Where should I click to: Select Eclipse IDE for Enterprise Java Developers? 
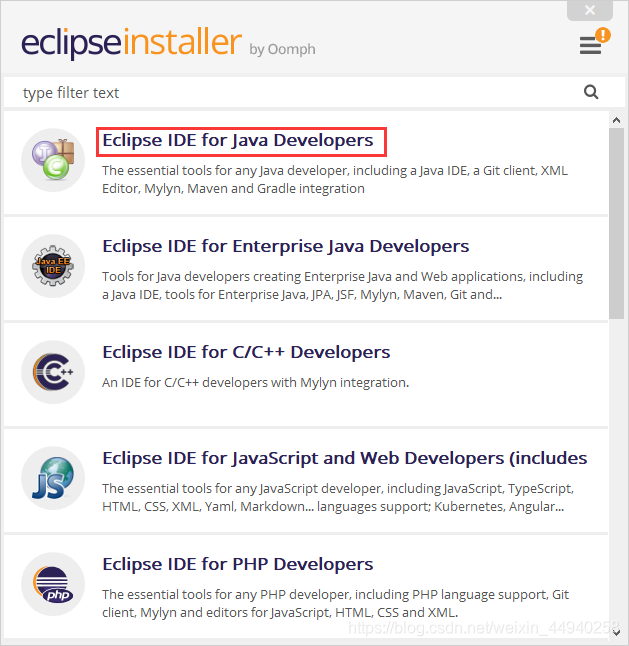[285, 246]
